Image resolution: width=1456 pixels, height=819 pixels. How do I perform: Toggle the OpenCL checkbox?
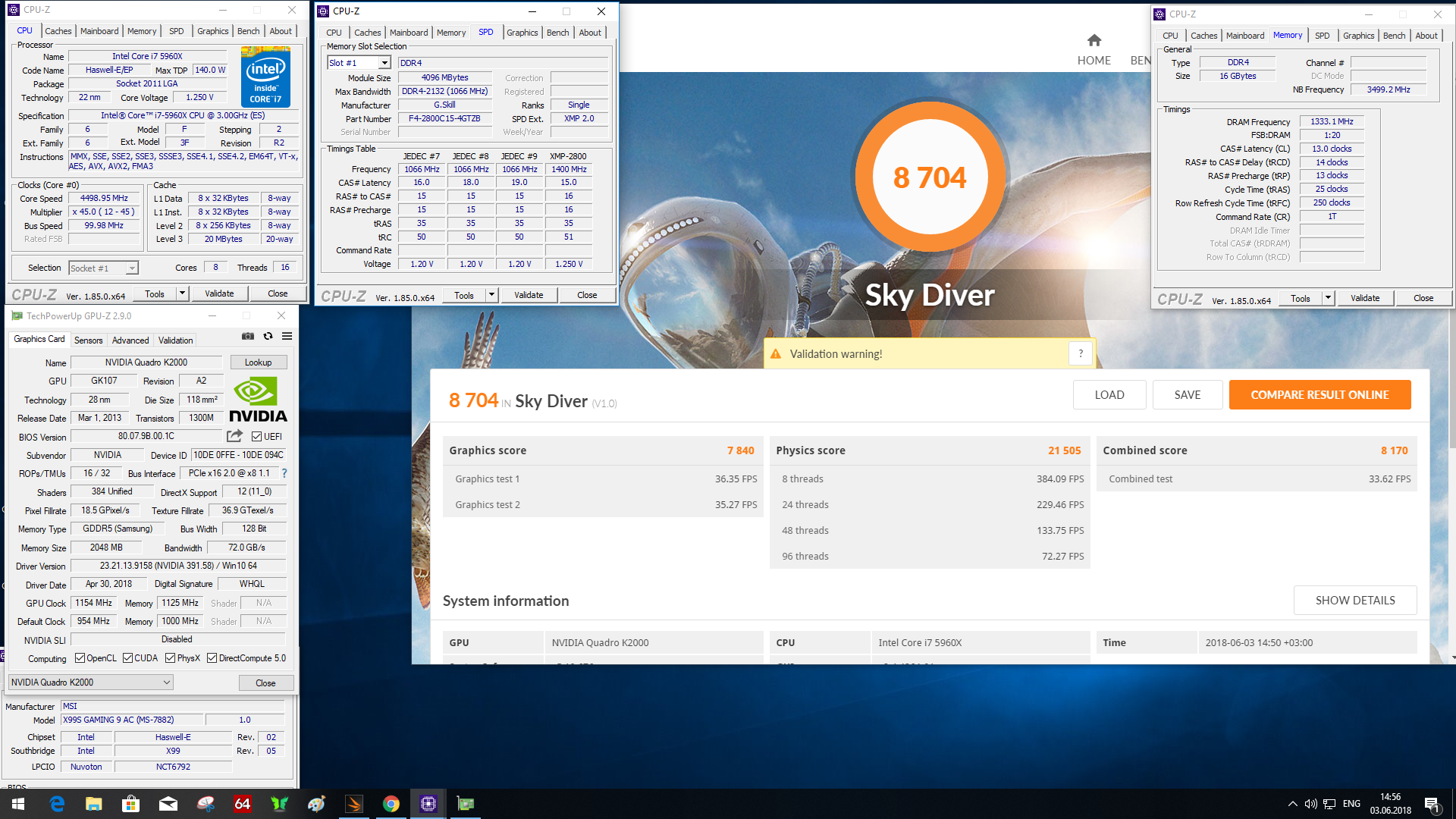(80, 658)
